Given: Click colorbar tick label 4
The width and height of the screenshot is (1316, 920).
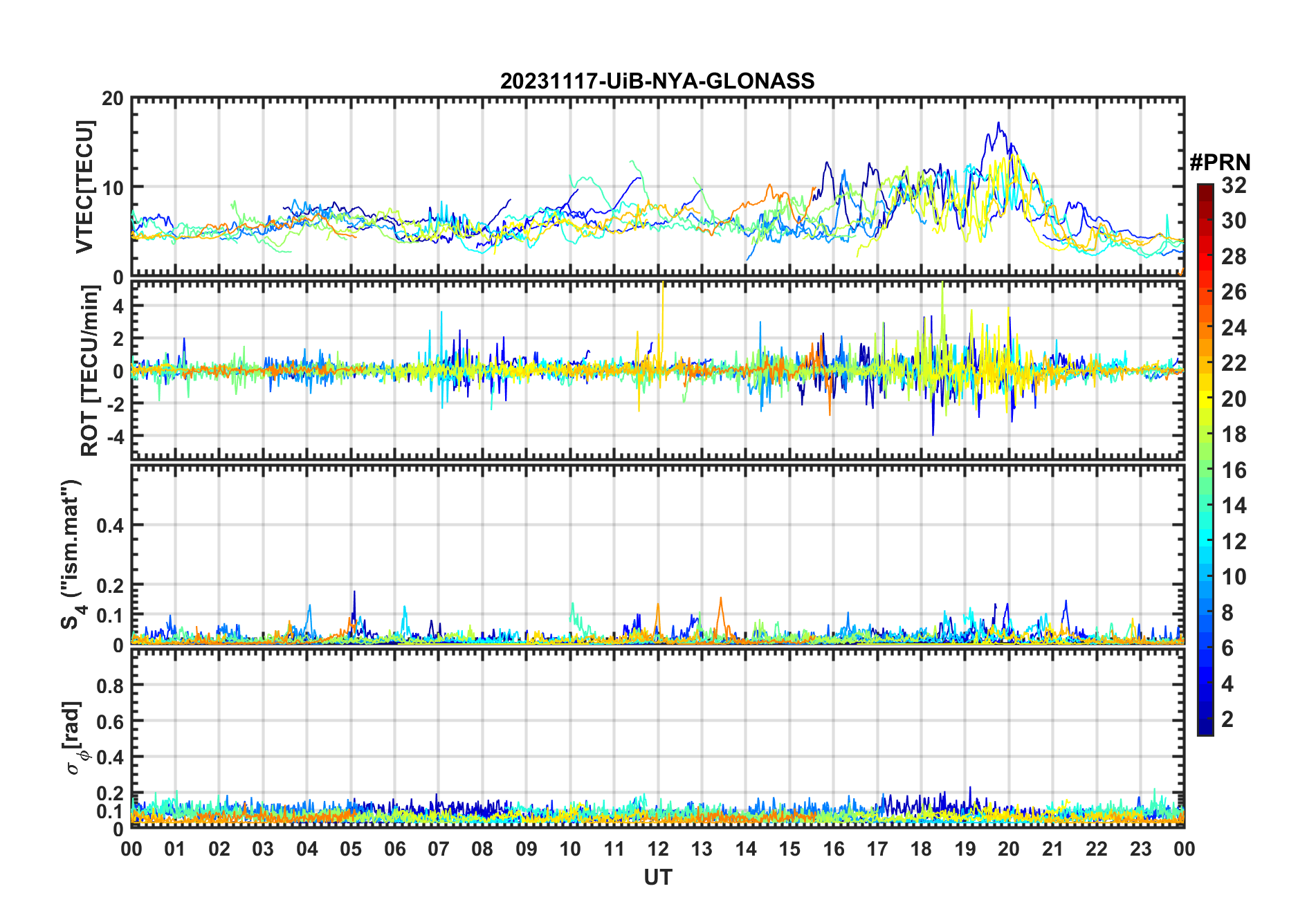Looking at the screenshot, I should (1227, 684).
